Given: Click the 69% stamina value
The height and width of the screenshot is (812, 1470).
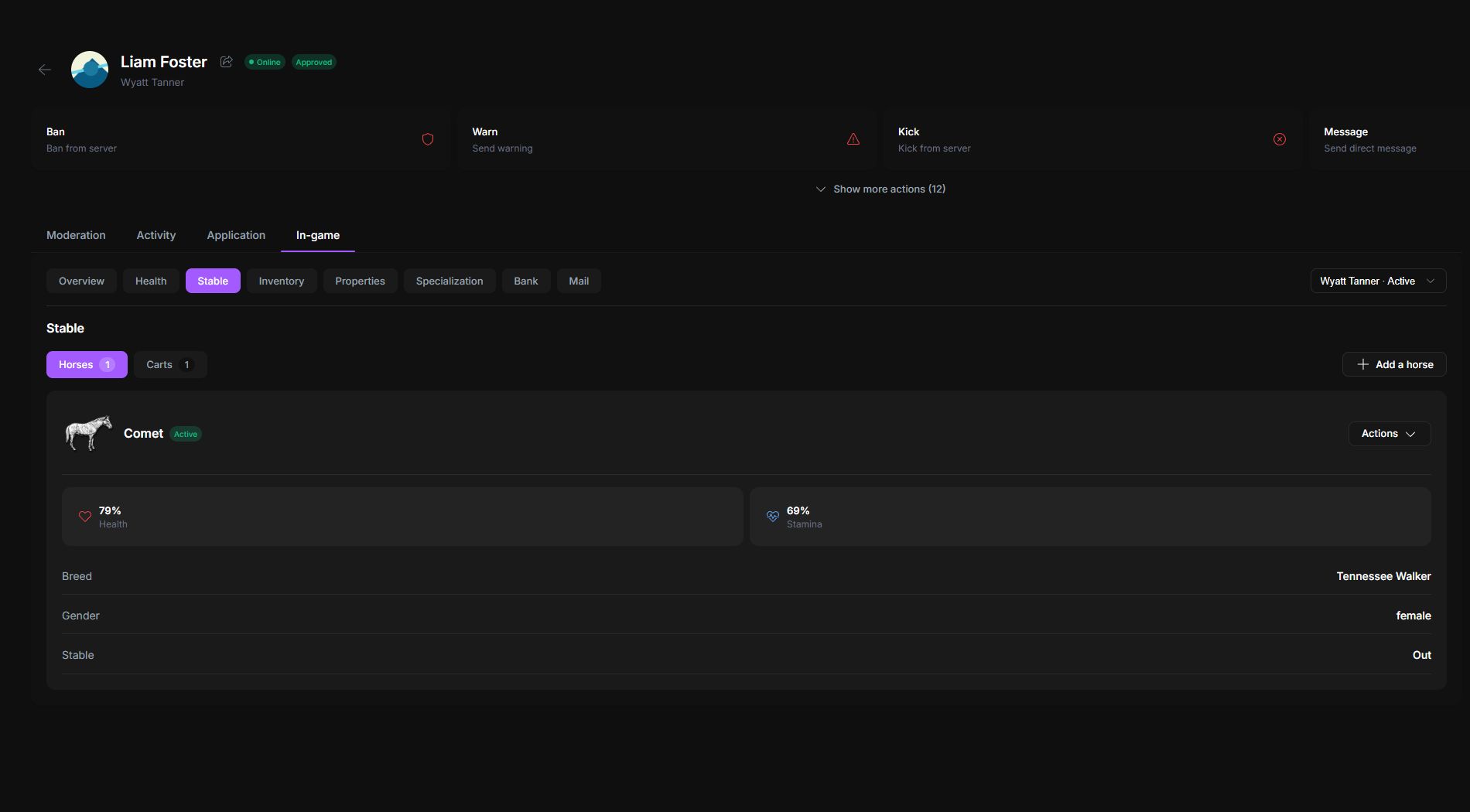Looking at the screenshot, I should tap(798, 510).
